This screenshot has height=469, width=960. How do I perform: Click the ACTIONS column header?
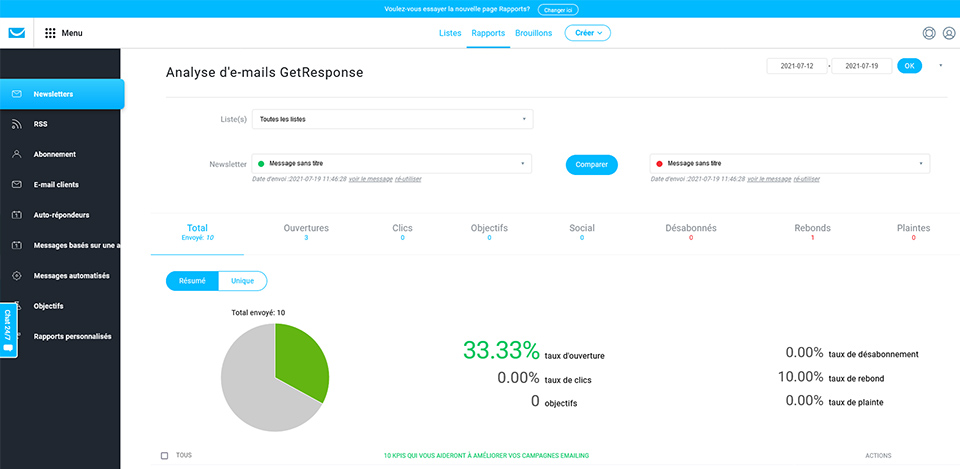coord(878,456)
